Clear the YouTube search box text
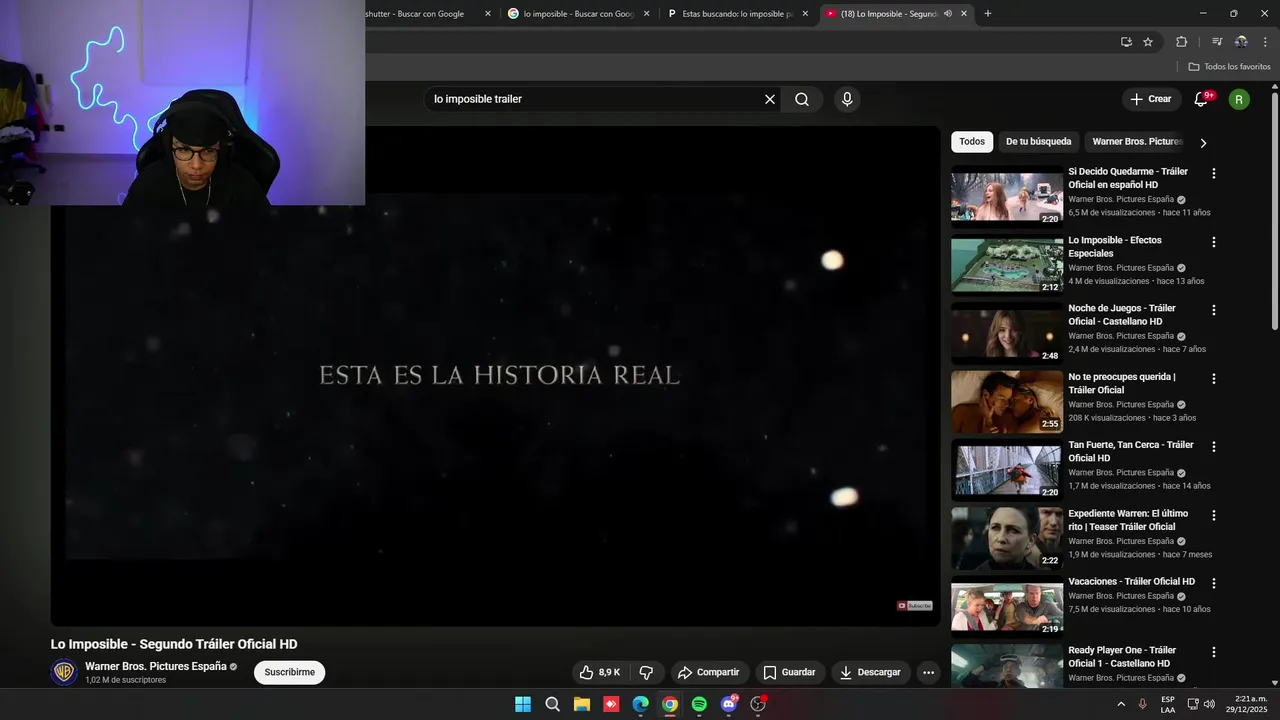Screen dimensions: 1280x720 [x=770, y=99]
